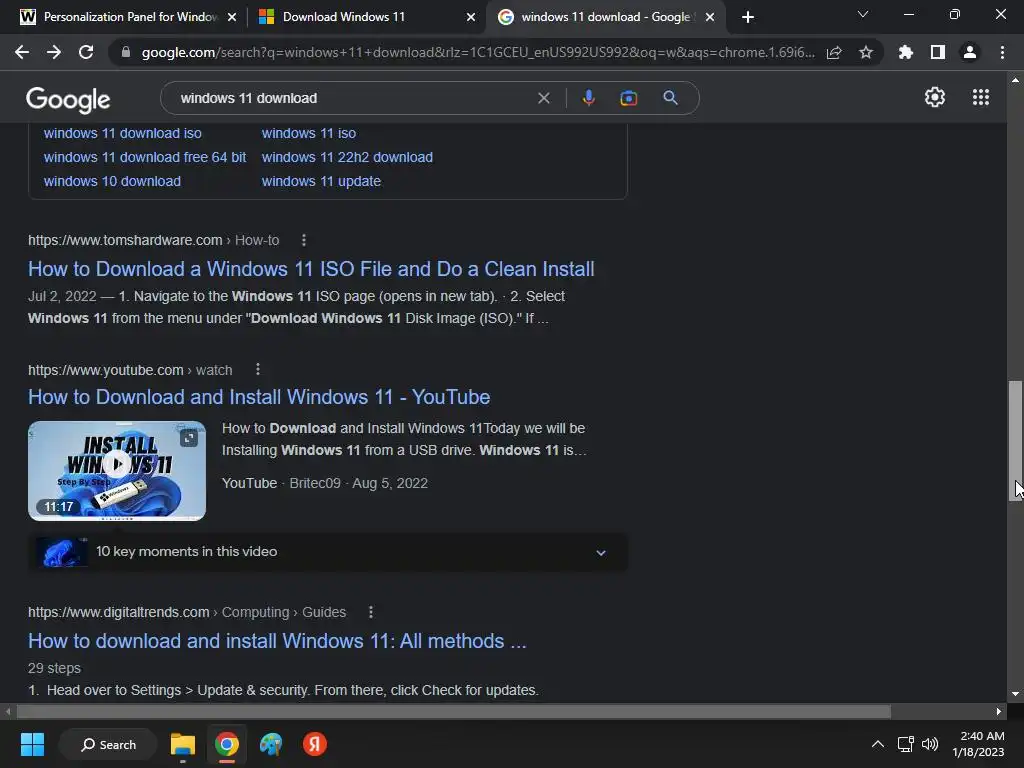Open the Chrome tab search dropdown
Image resolution: width=1024 pixels, height=768 pixels.
pyautogui.click(x=863, y=14)
